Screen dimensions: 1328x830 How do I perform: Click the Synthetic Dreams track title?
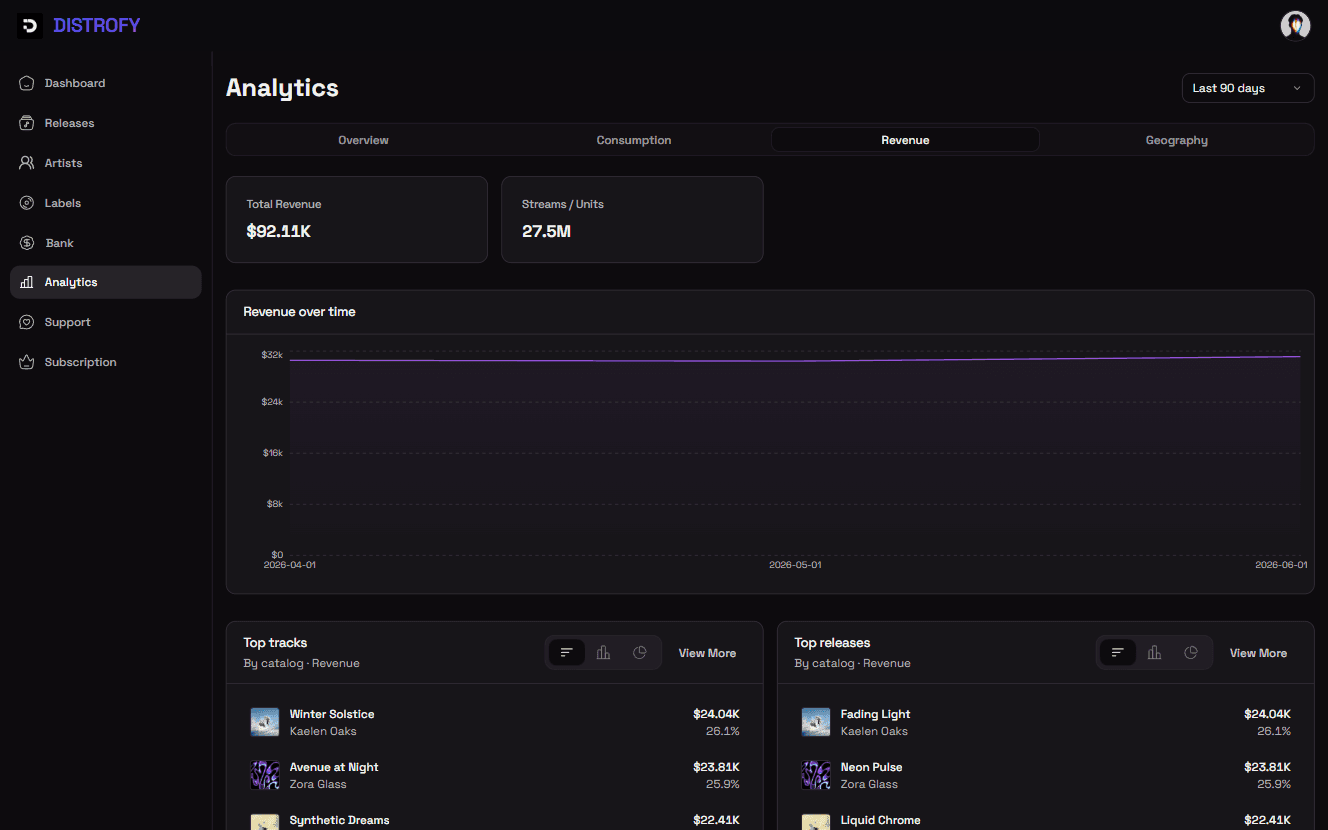340,820
